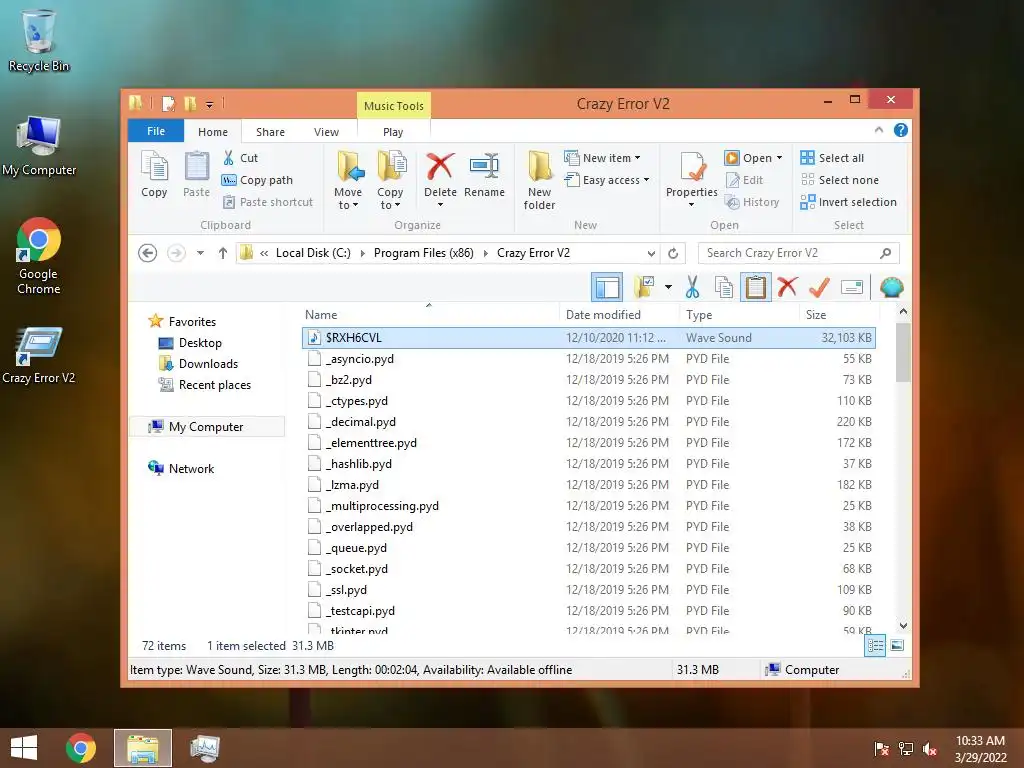Click Select none in the ribbon
The width and height of the screenshot is (1024, 768).
click(839, 180)
